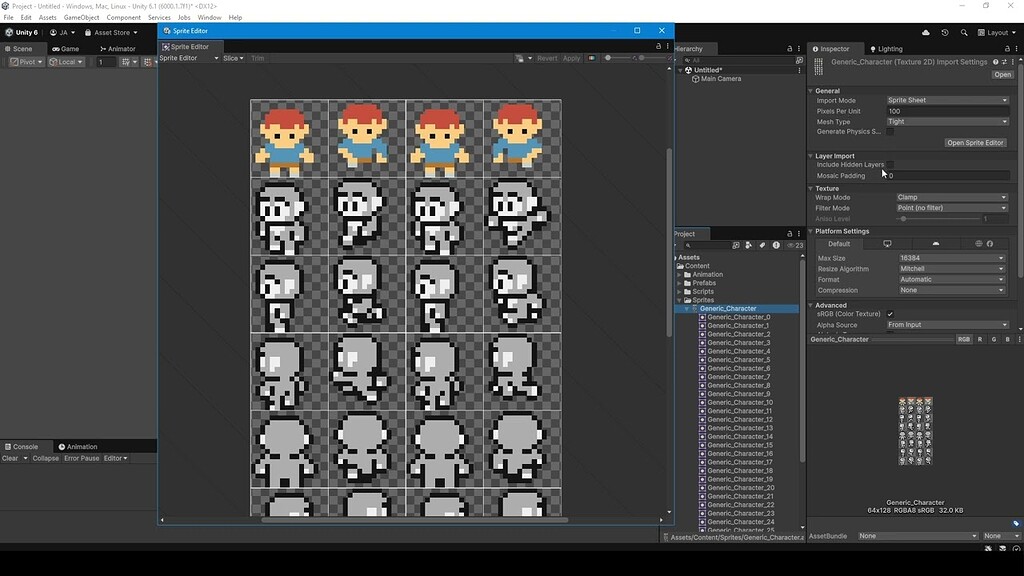Enable Generate Physics Shape checkbox
This screenshot has width=1024, height=576.
(890, 132)
